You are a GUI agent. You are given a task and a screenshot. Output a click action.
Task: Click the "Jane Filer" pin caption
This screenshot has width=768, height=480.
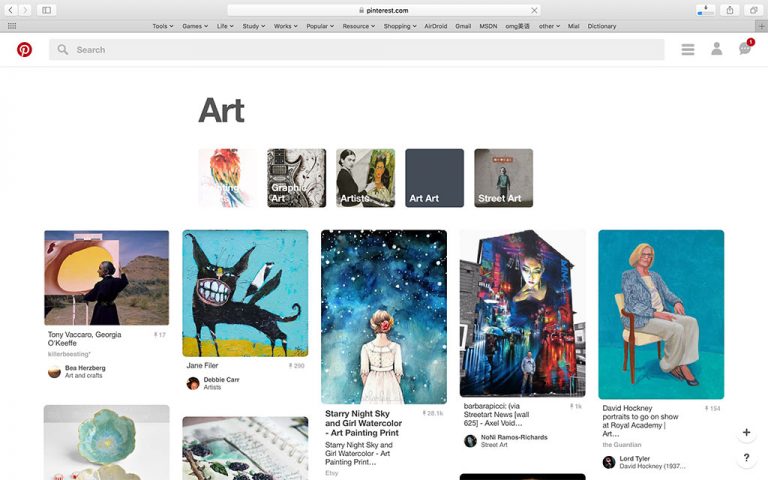coord(202,365)
